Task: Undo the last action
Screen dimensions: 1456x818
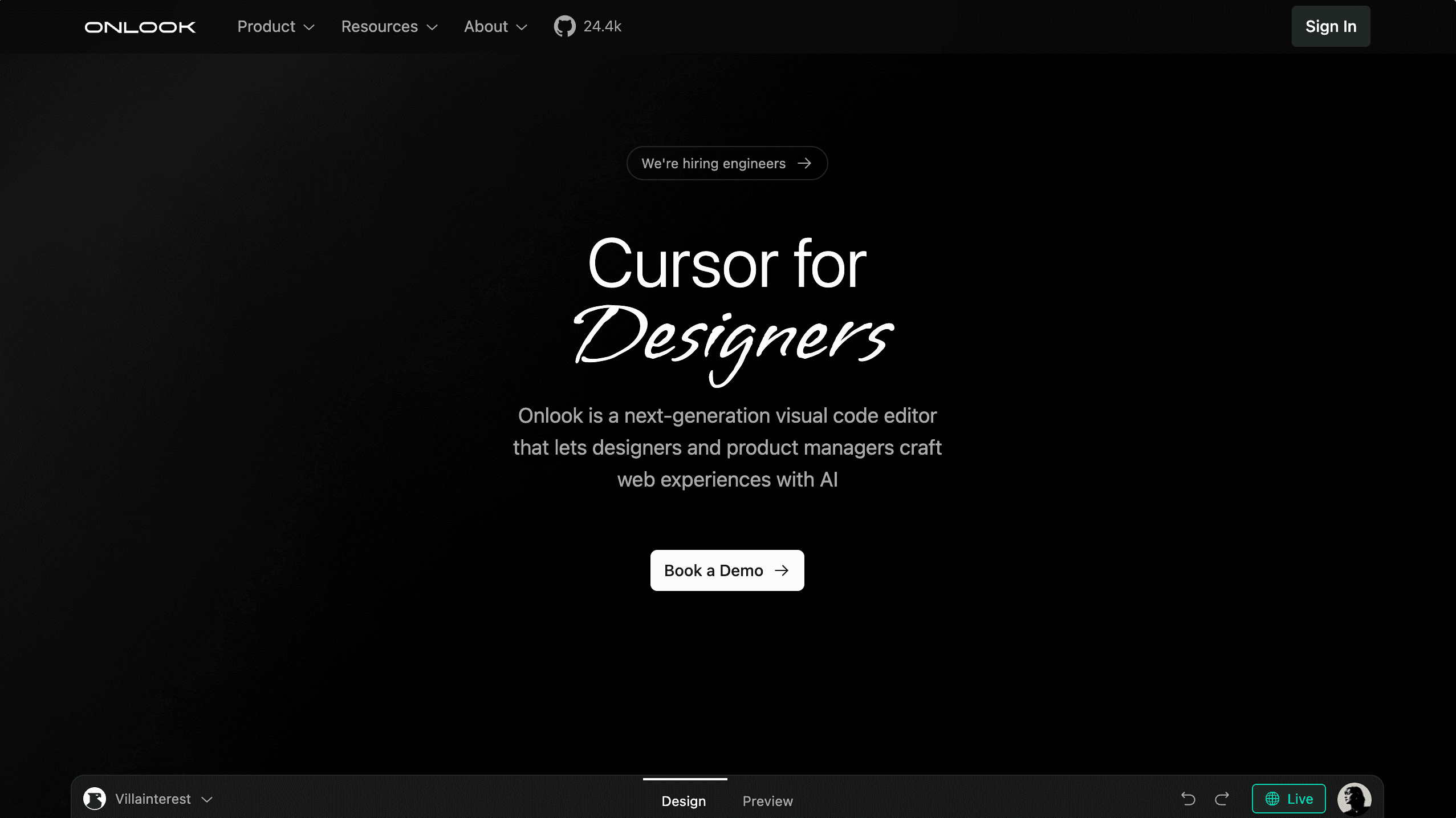Action: [1187, 799]
